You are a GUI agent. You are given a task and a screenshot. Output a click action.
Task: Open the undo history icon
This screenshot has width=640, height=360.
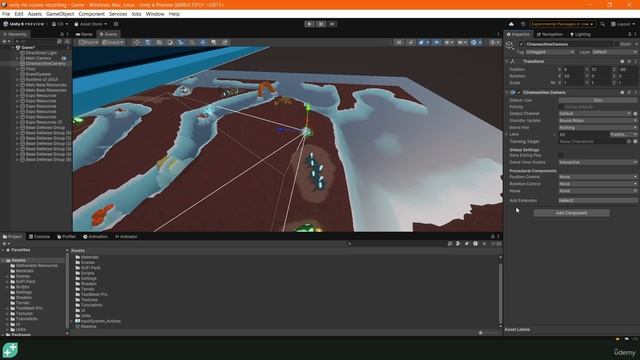pyautogui.click(x=523, y=24)
